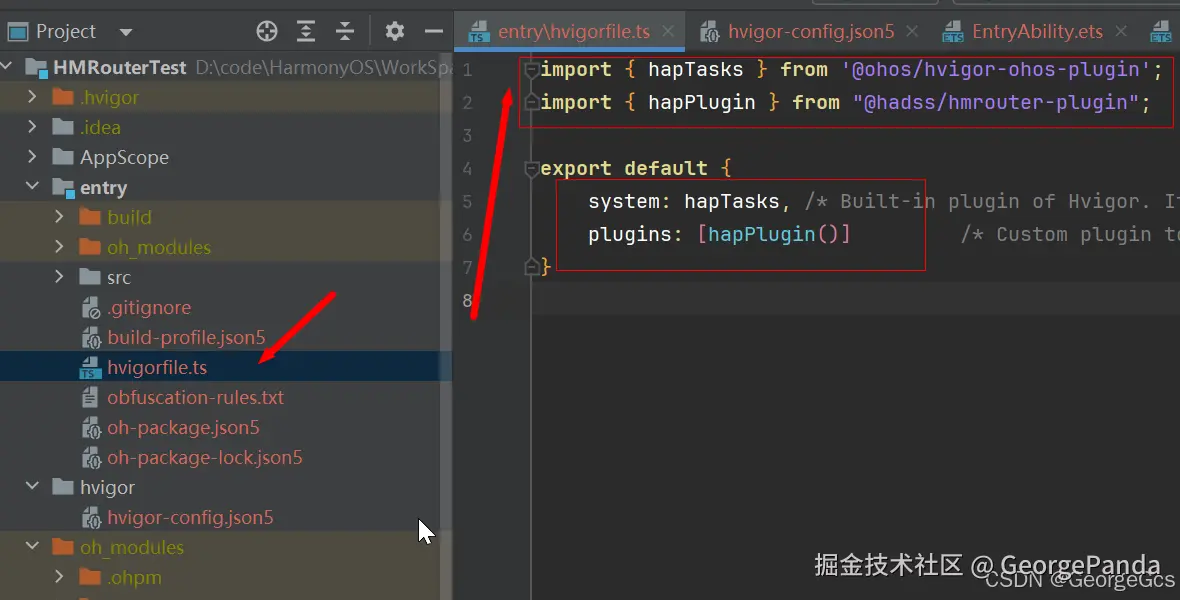This screenshot has width=1180, height=600.
Task: Click the build-profile.json5 file icon
Action: (x=90, y=338)
